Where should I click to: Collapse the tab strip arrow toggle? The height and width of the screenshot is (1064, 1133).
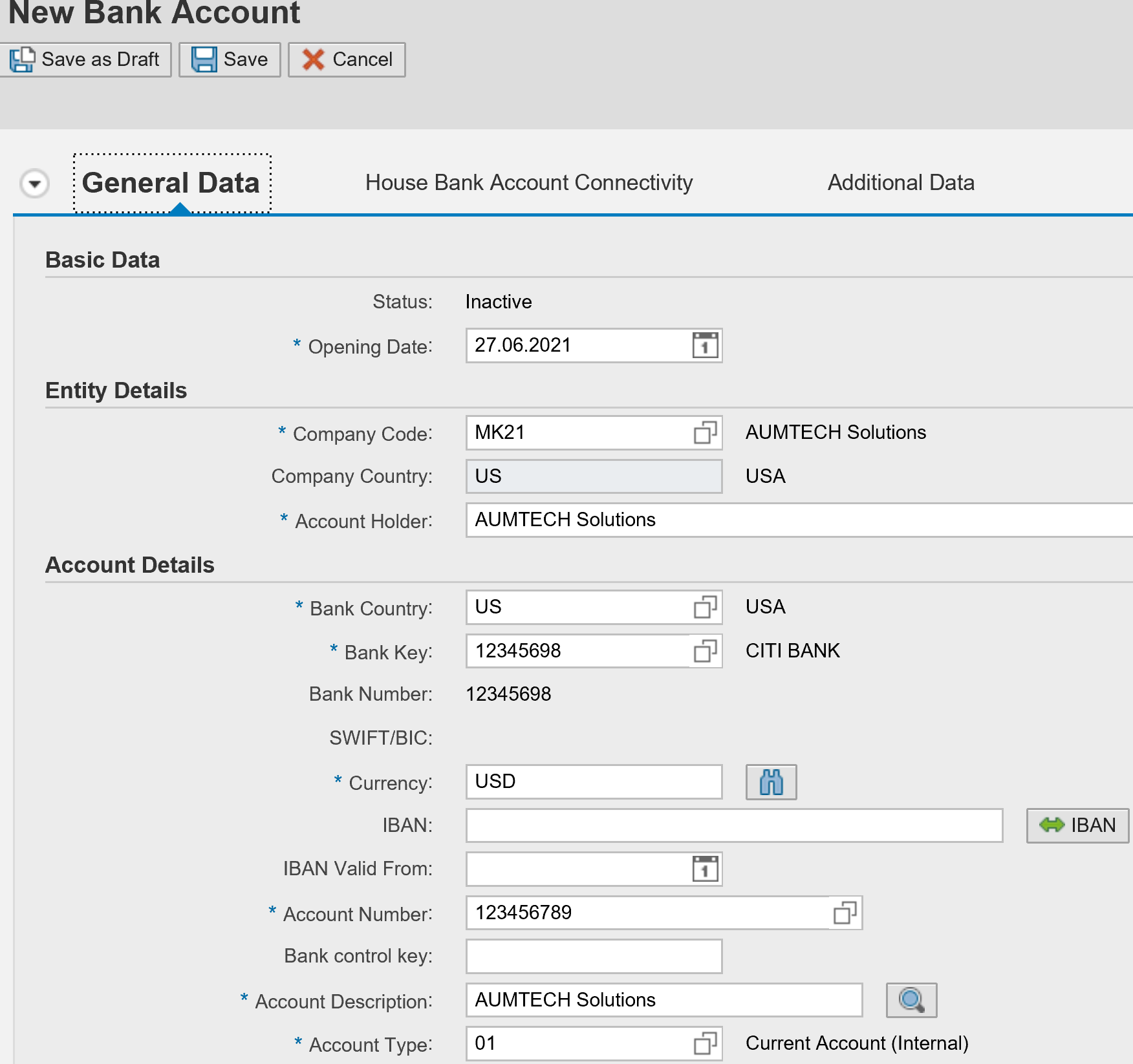35,184
